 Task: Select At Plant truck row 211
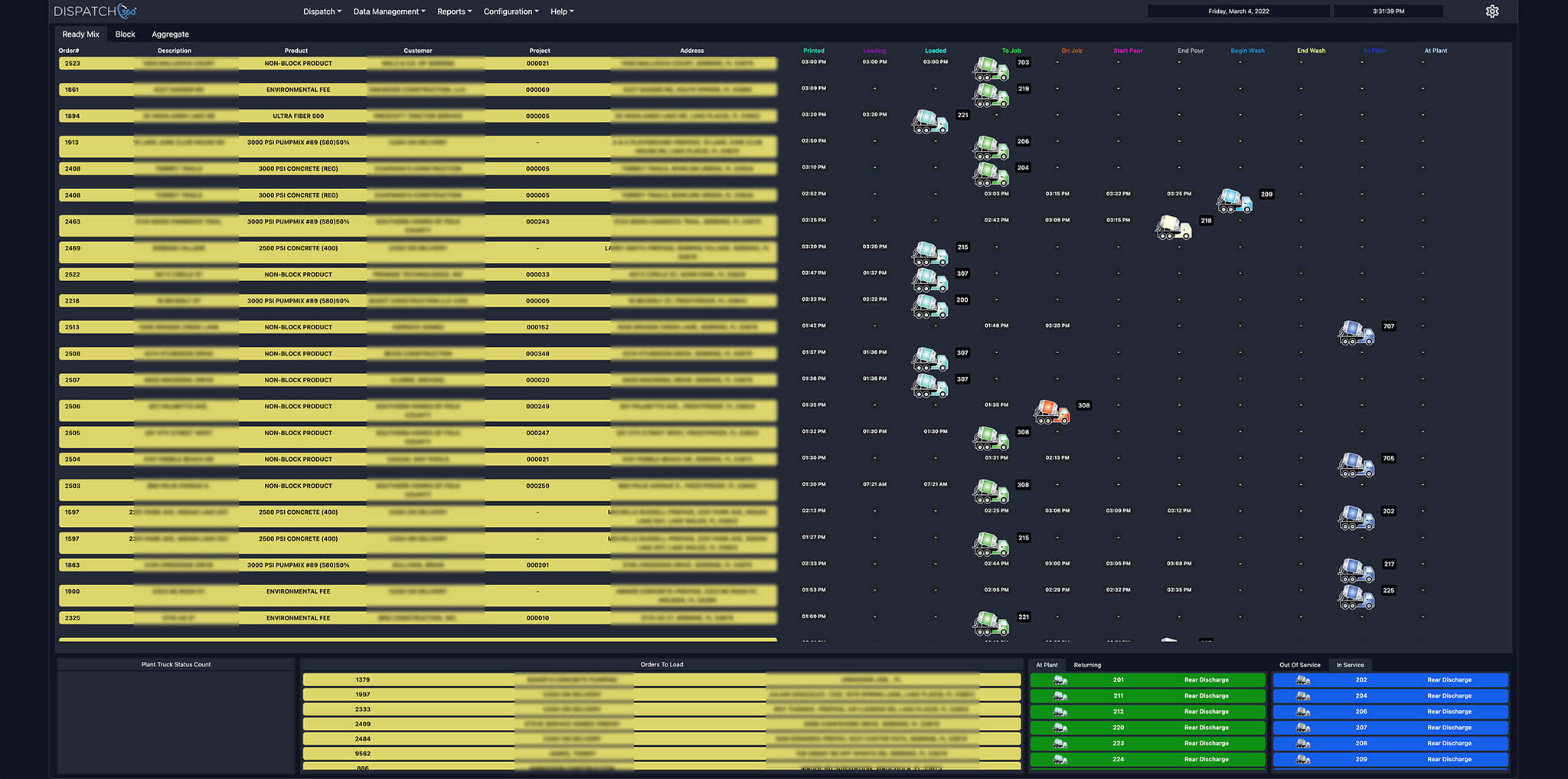click(x=1148, y=696)
